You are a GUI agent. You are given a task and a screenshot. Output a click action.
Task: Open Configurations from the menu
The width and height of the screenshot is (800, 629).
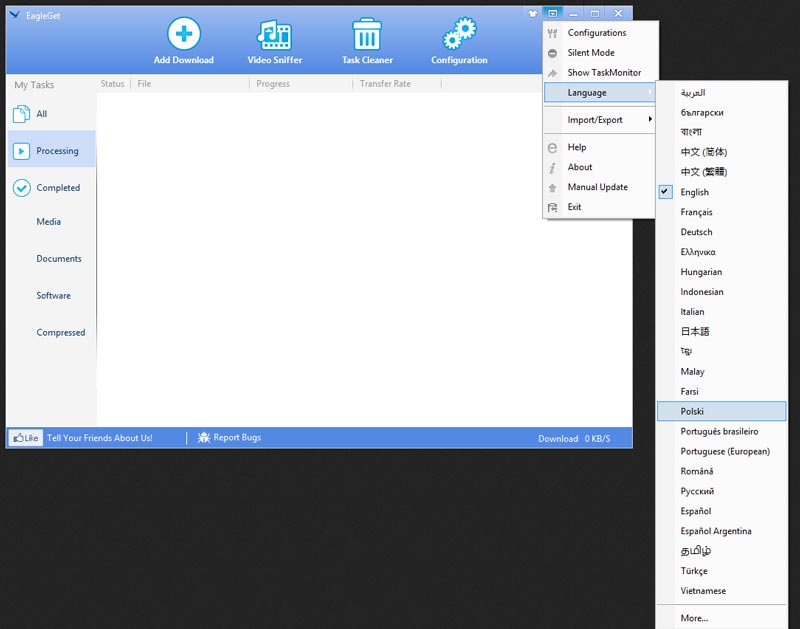point(599,33)
